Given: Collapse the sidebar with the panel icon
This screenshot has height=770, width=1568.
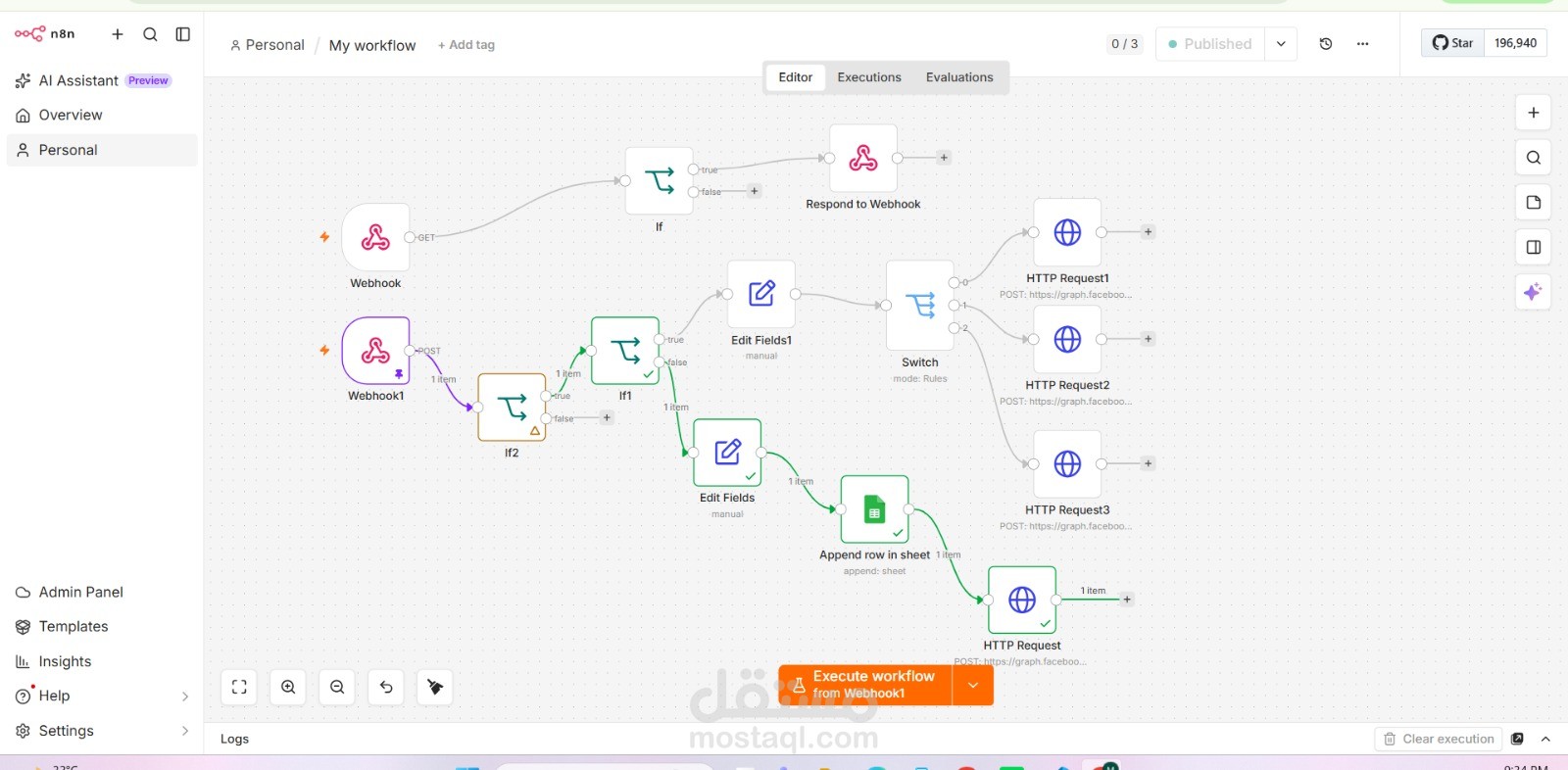Looking at the screenshot, I should tap(182, 34).
